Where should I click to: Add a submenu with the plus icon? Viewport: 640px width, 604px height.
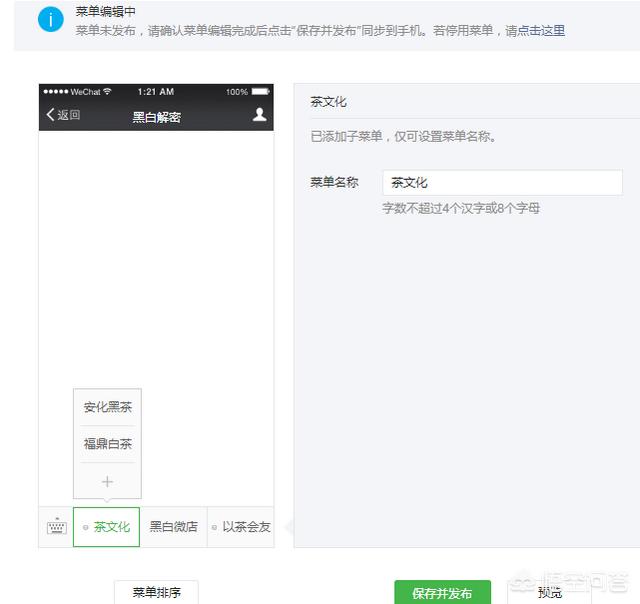point(107,482)
